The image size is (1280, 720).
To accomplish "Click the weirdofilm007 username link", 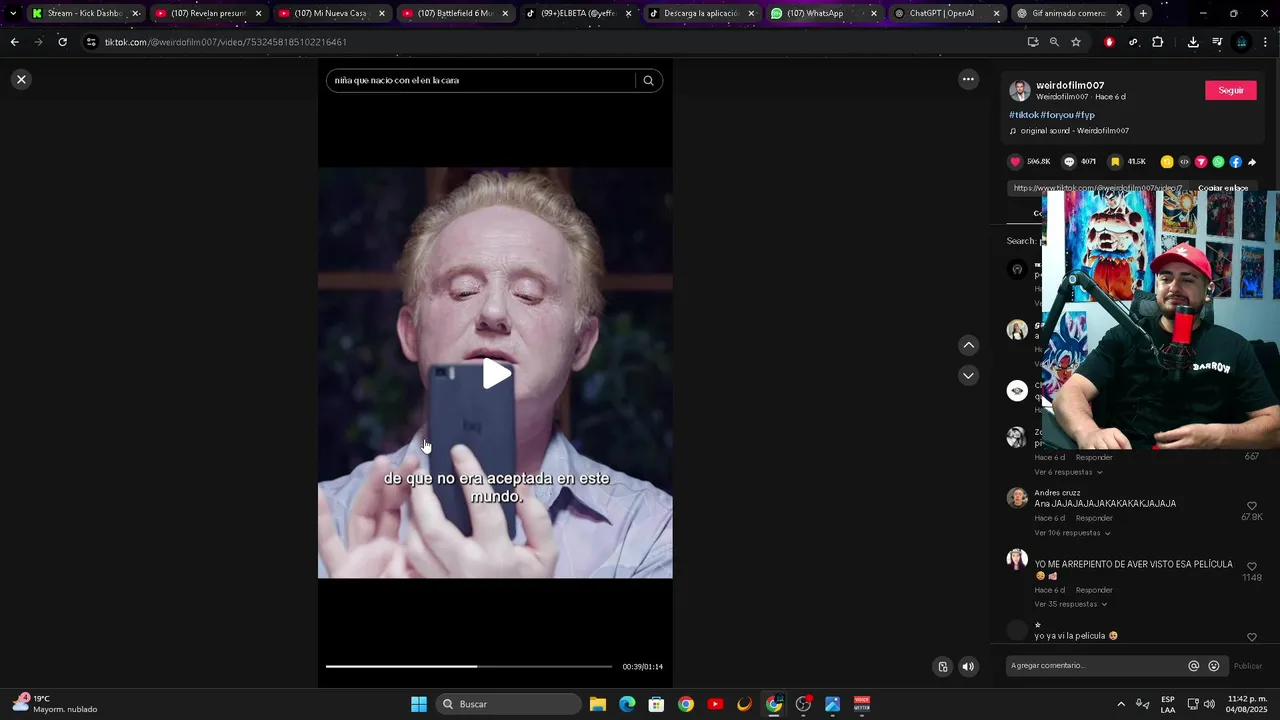I will pyautogui.click(x=1070, y=85).
